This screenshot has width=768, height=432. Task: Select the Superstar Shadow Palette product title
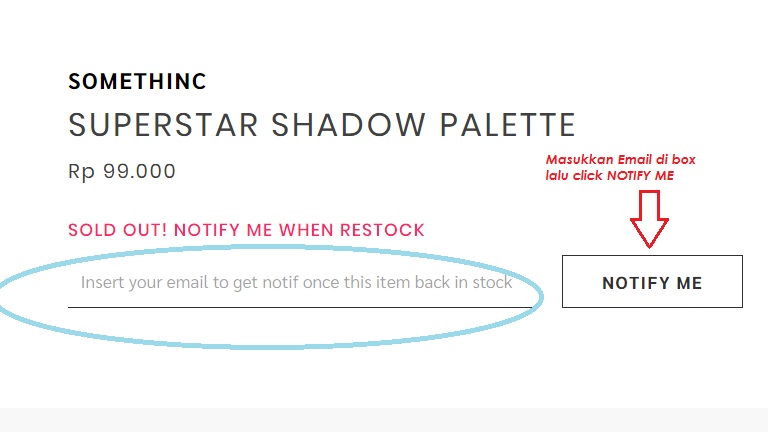coord(322,124)
